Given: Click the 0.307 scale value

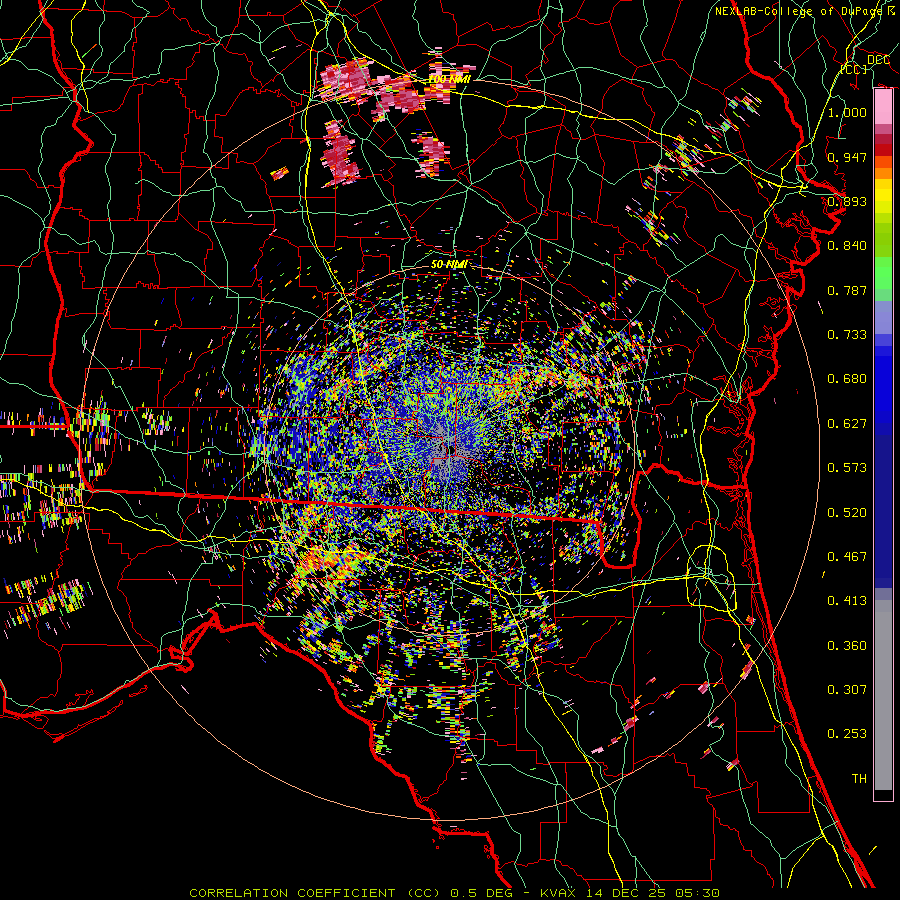Looking at the screenshot, I should [x=847, y=690].
